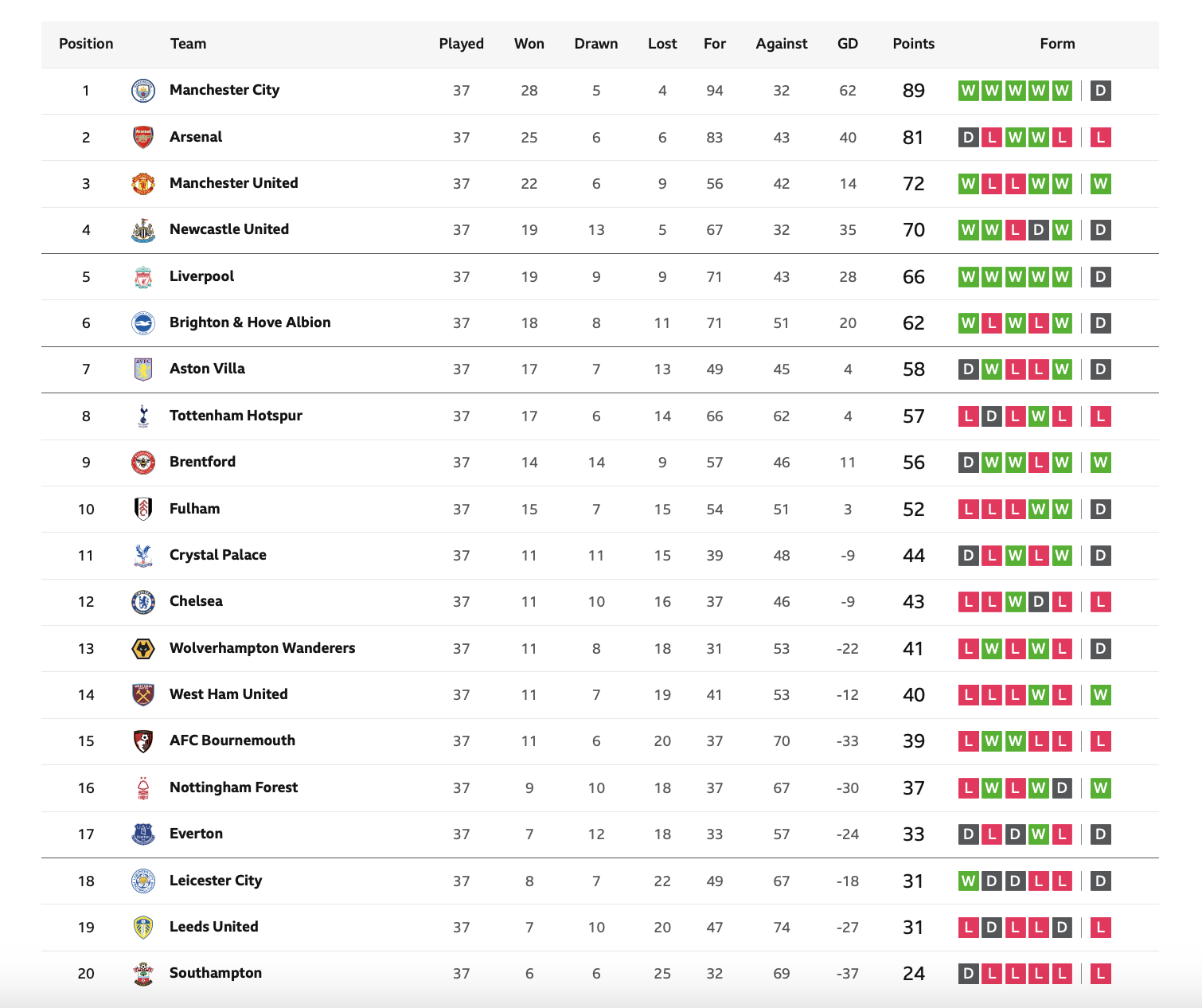Screen dimensions: 1202x1008
Task: Open the Brighton & Hove Albion team link
Action: tap(250, 322)
